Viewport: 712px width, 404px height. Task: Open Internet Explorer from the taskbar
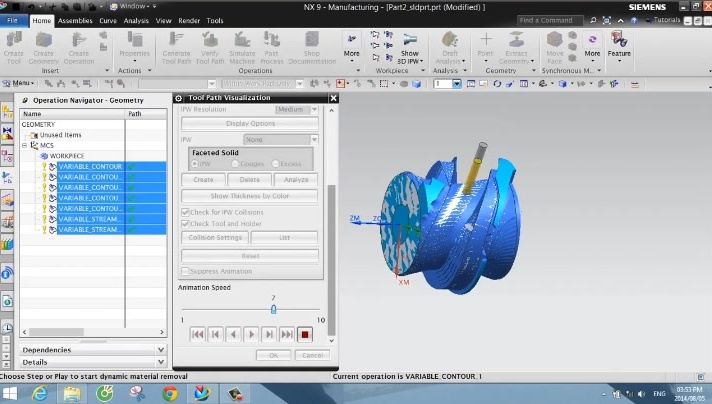[40, 393]
